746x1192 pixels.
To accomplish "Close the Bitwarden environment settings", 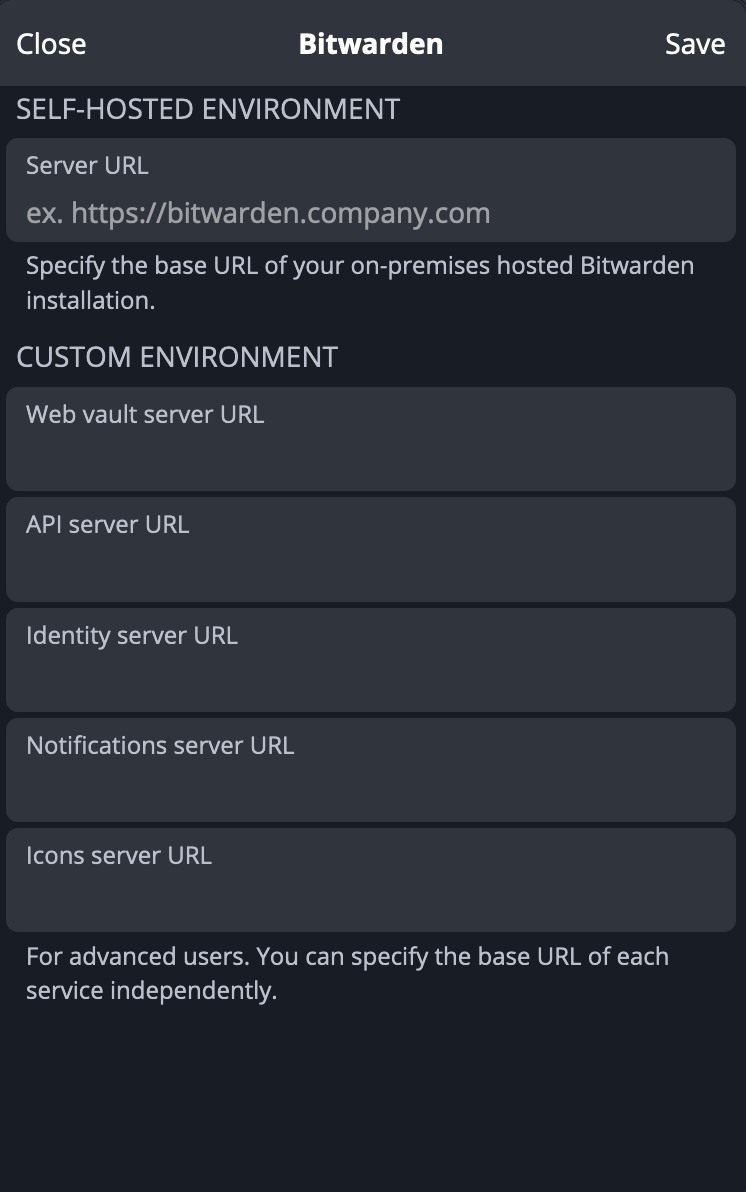I will 51,44.
